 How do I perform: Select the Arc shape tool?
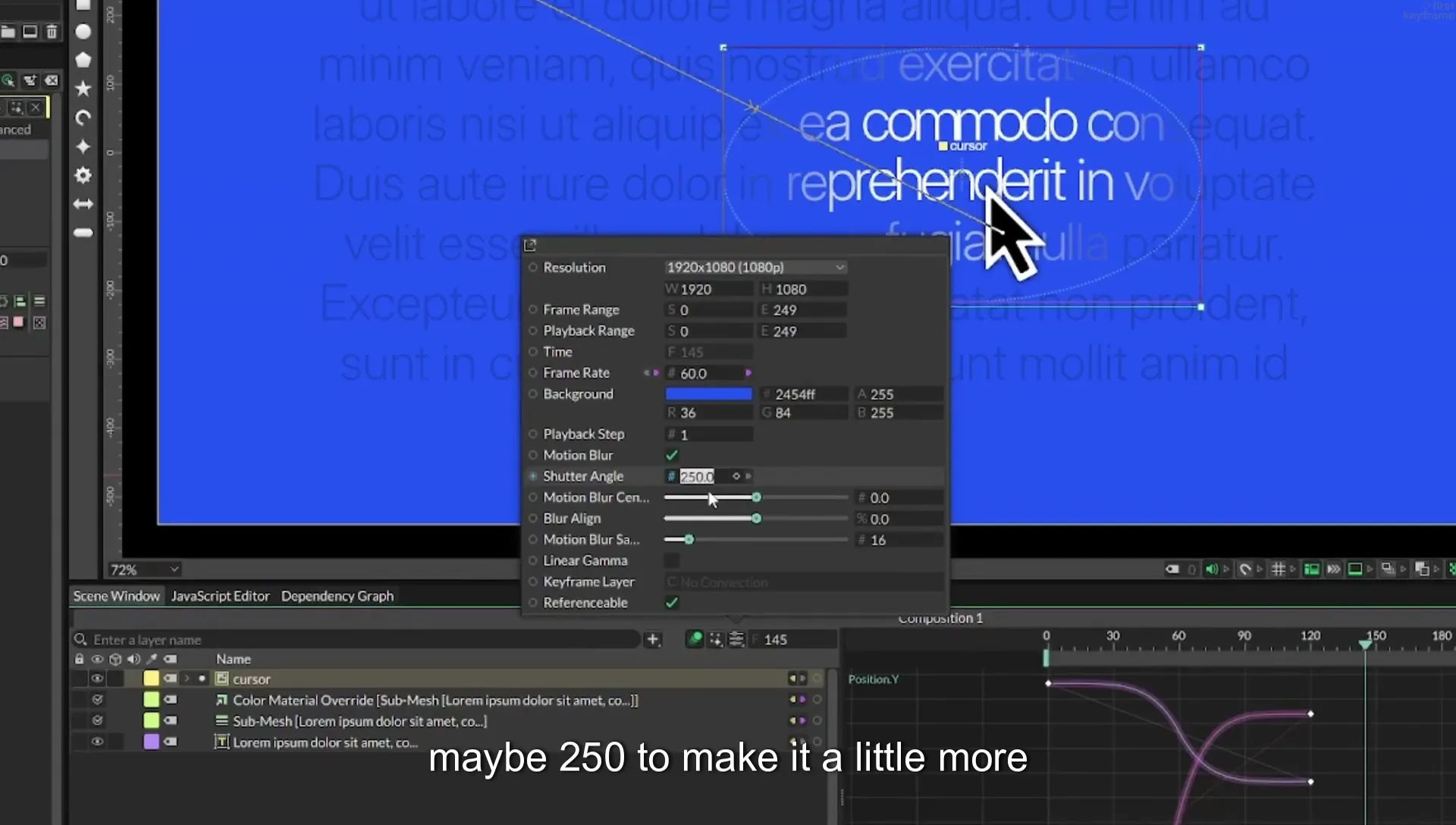tap(83, 118)
